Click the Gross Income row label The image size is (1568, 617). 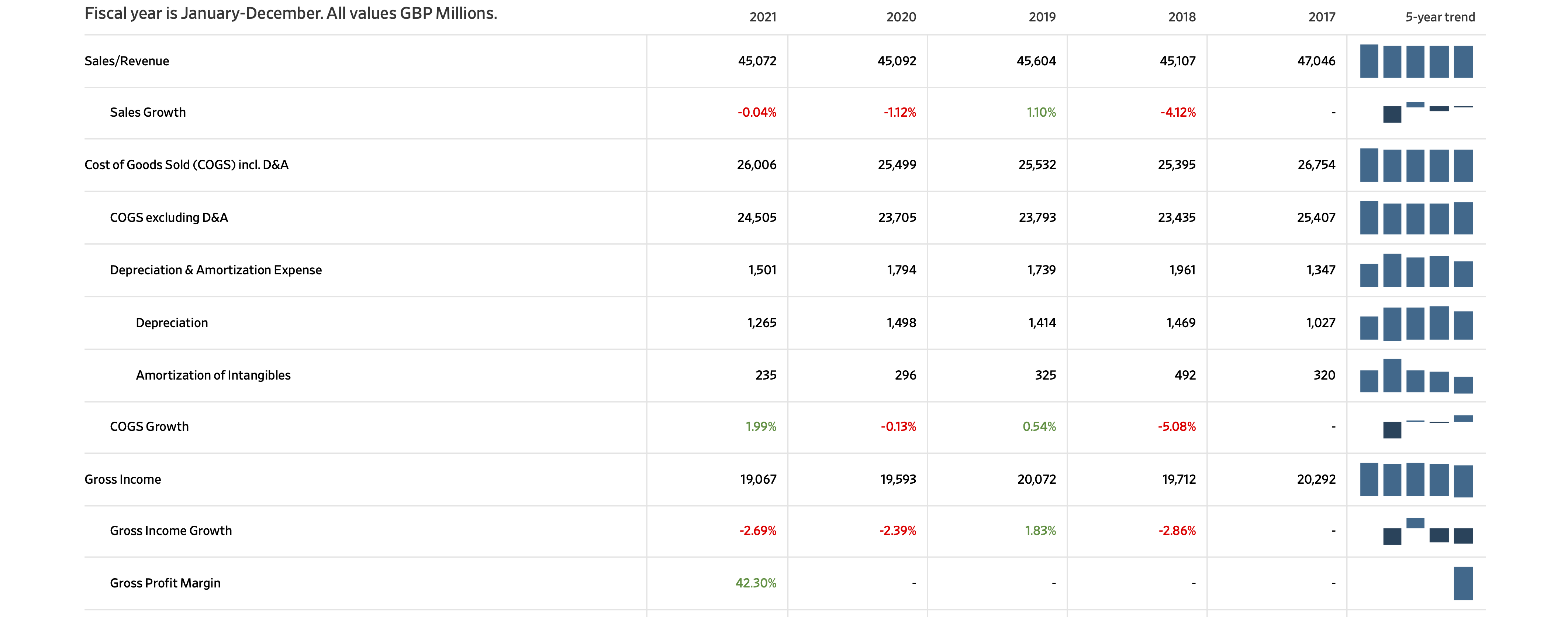click(122, 479)
